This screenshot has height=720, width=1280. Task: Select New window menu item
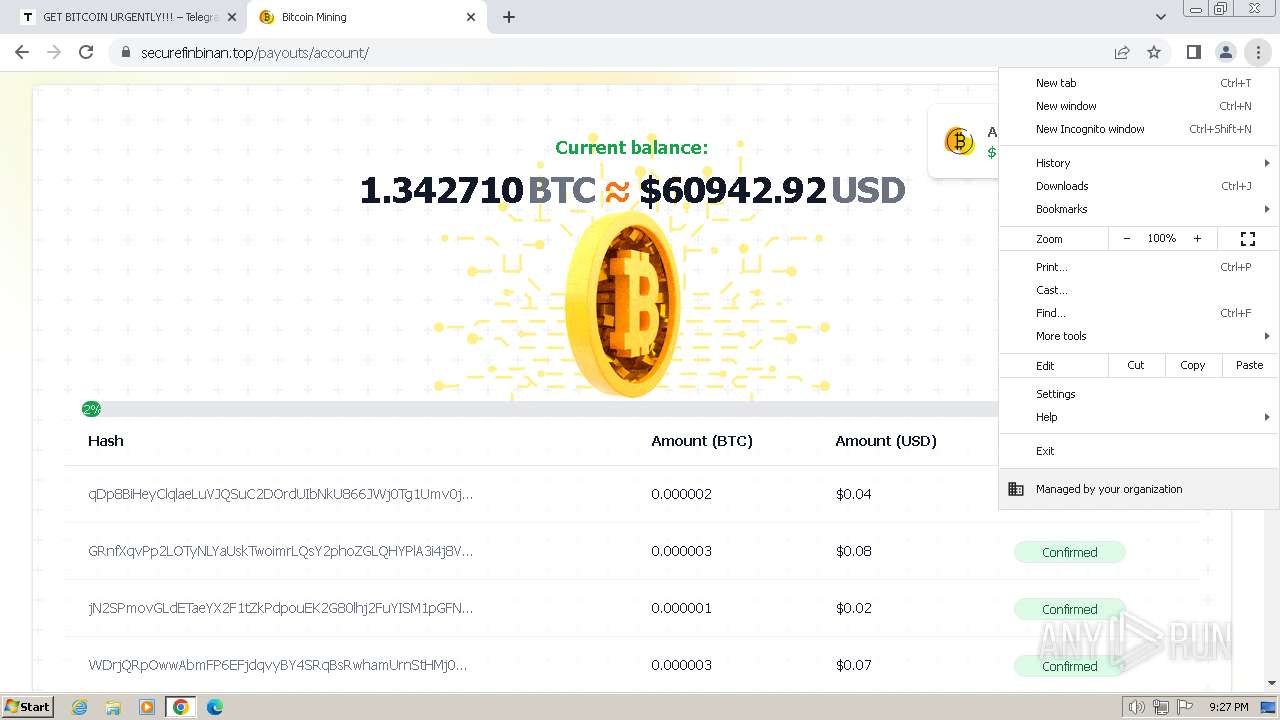click(x=1139, y=106)
